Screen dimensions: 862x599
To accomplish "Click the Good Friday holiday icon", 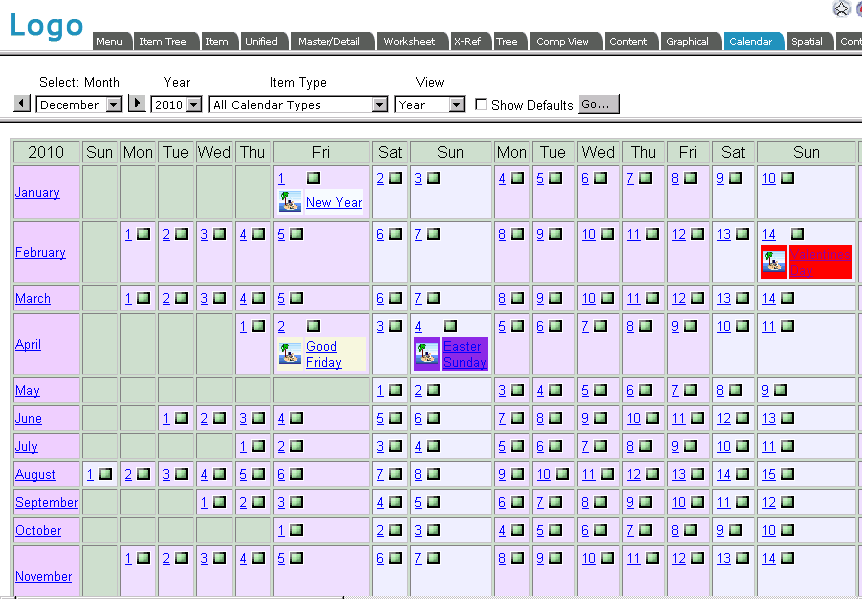I will [x=290, y=354].
